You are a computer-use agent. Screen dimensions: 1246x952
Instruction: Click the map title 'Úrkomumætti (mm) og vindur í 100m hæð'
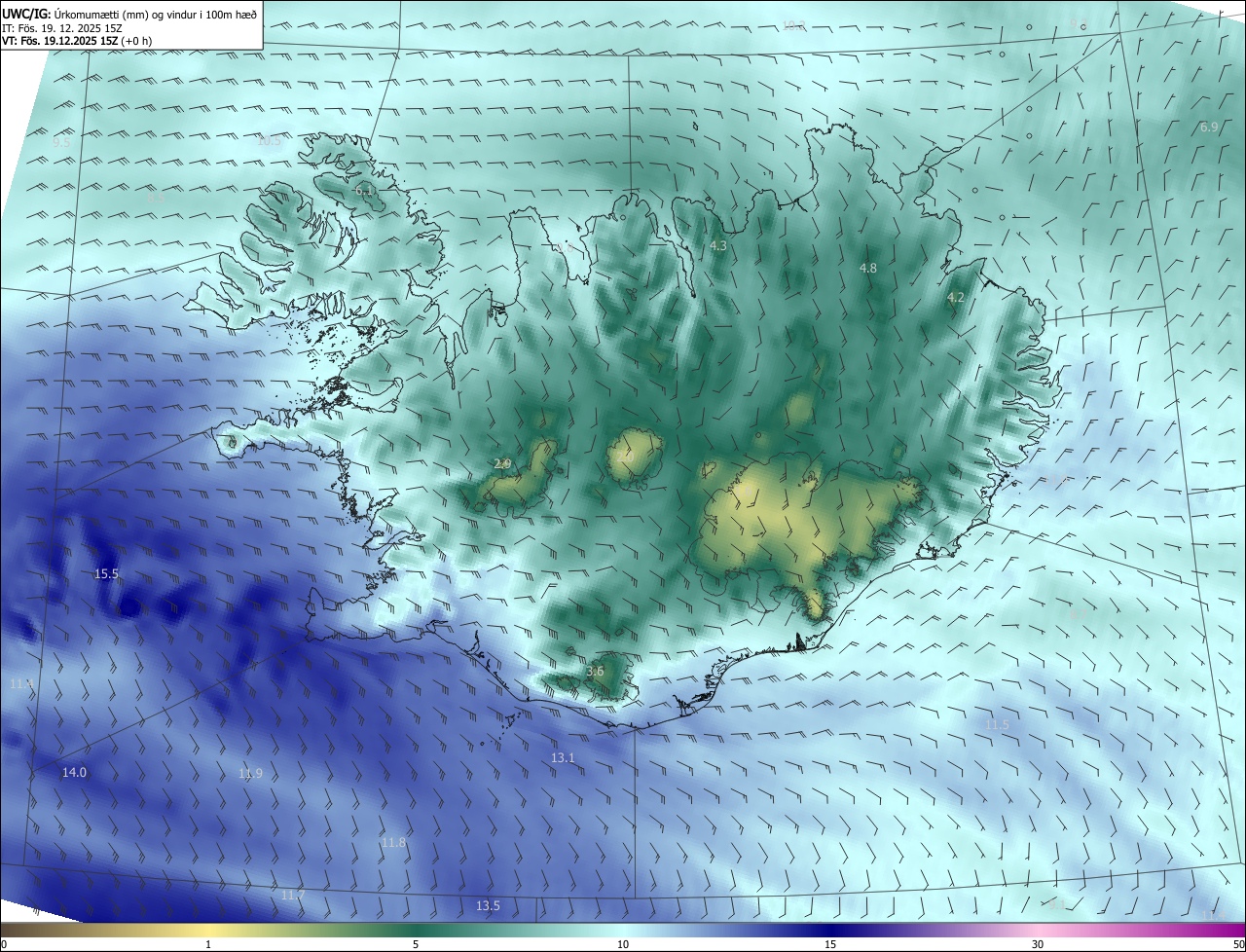pyautogui.click(x=155, y=14)
